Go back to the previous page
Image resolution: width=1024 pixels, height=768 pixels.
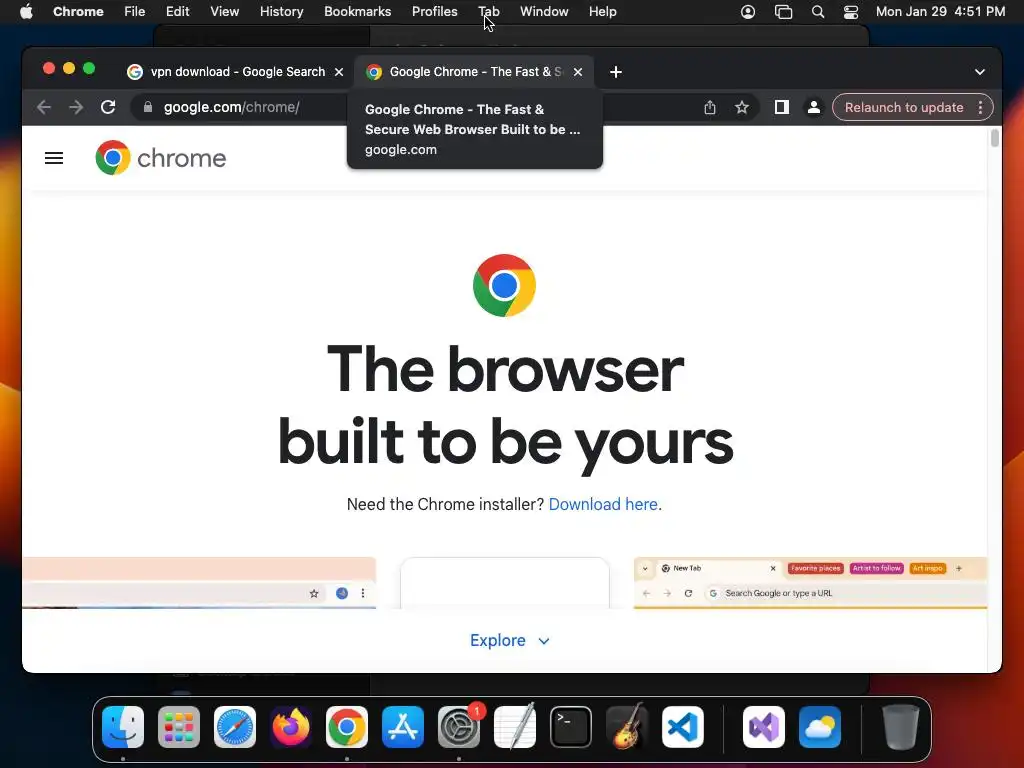coord(44,107)
